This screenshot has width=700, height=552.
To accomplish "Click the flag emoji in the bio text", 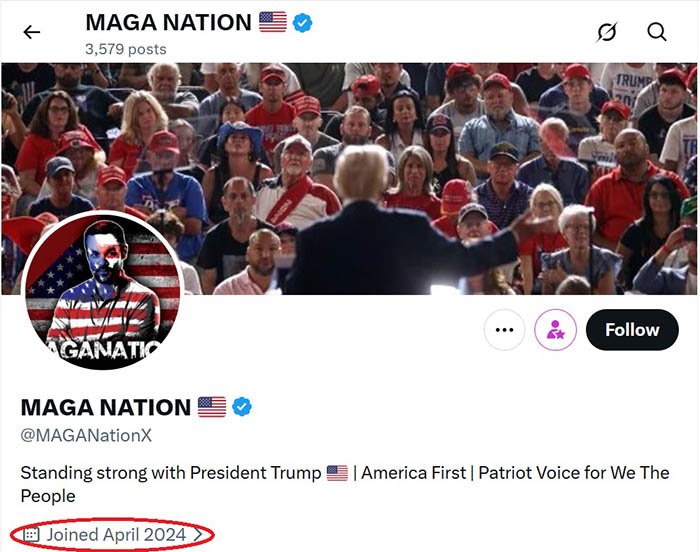I will 337,473.
